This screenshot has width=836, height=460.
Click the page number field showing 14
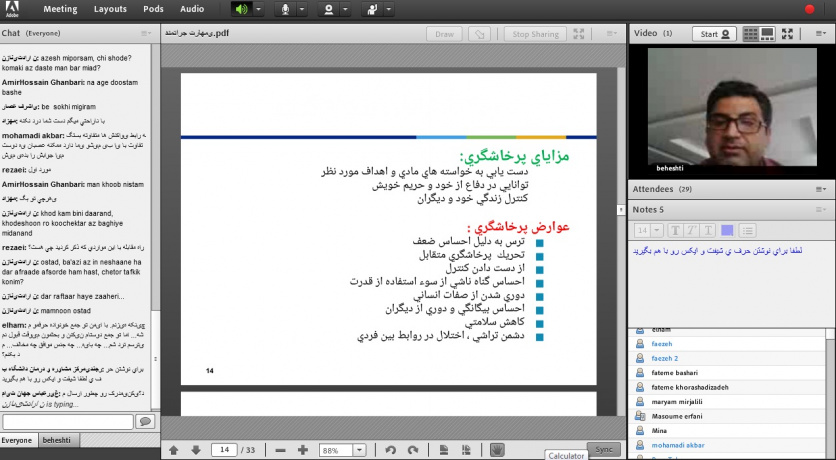(224, 450)
